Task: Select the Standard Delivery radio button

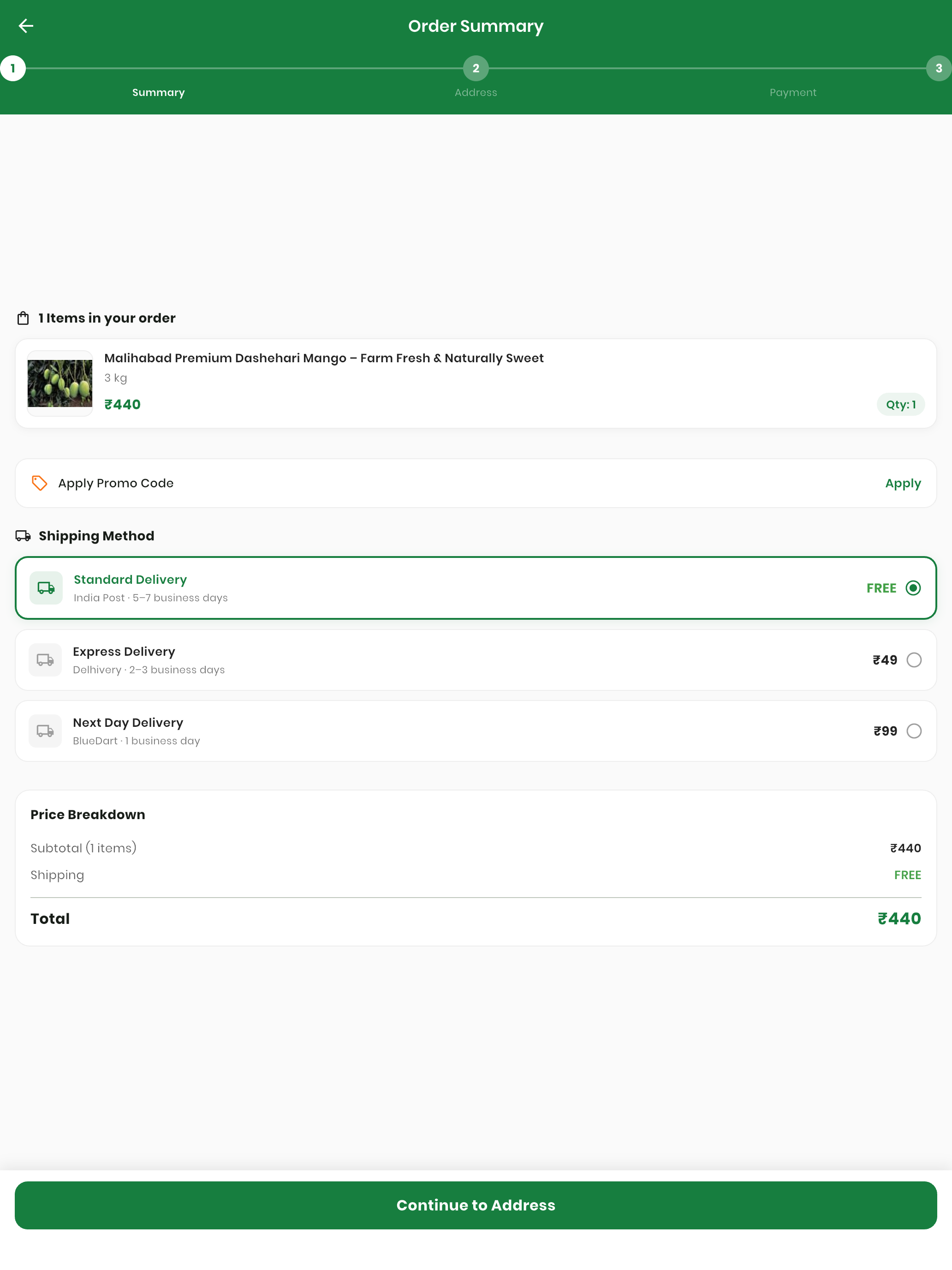Action: 913,588
